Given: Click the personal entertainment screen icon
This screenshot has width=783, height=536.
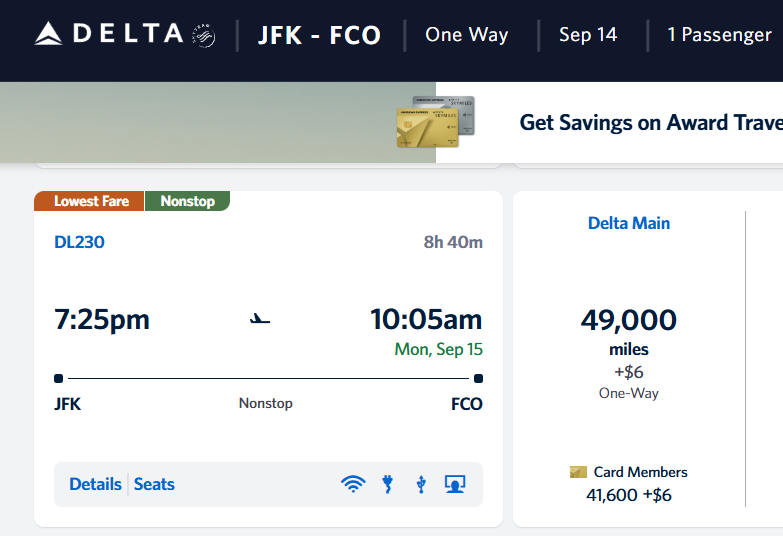Looking at the screenshot, I should [455, 484].
